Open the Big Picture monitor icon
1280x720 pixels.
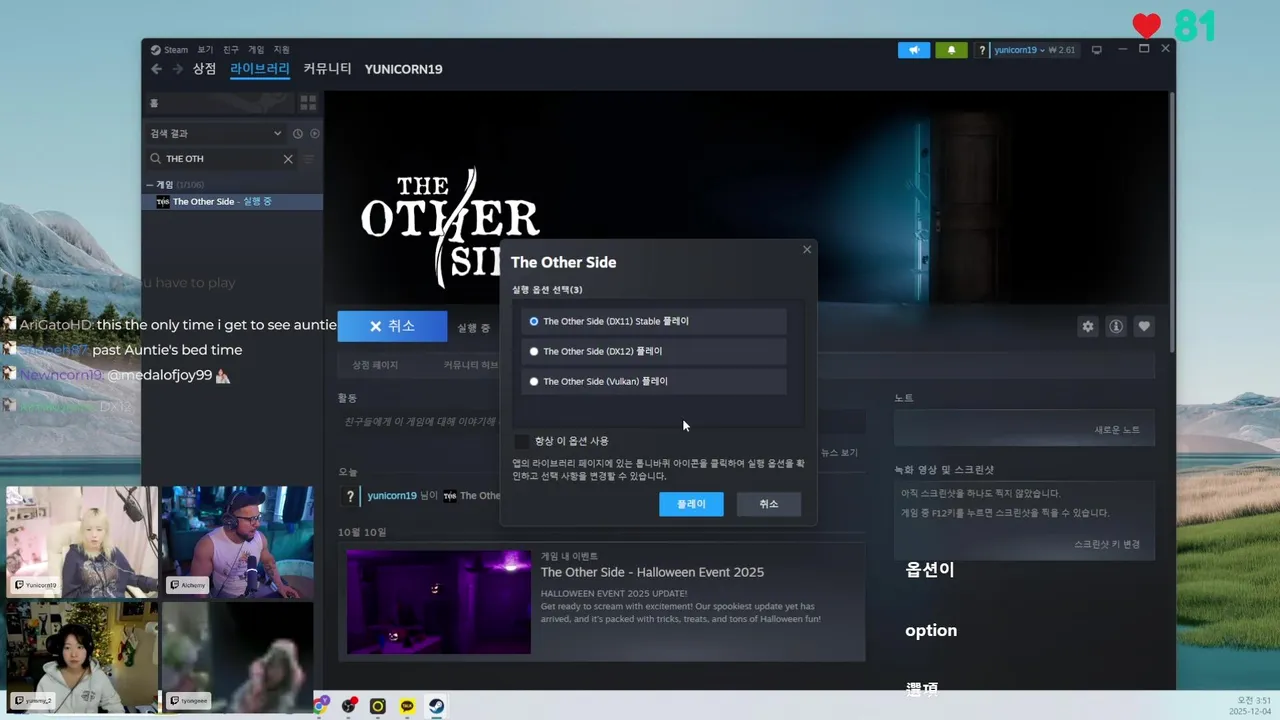coord(1096,50)
